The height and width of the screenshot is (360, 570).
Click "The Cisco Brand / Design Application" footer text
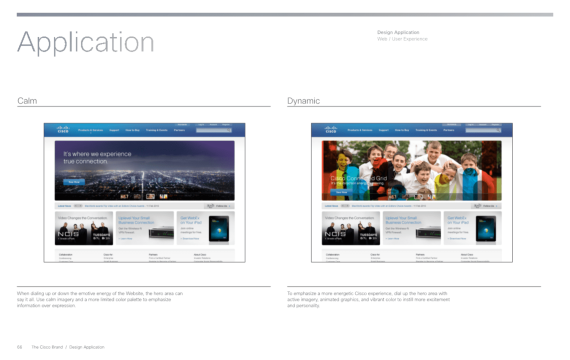(x=68, y=347)
